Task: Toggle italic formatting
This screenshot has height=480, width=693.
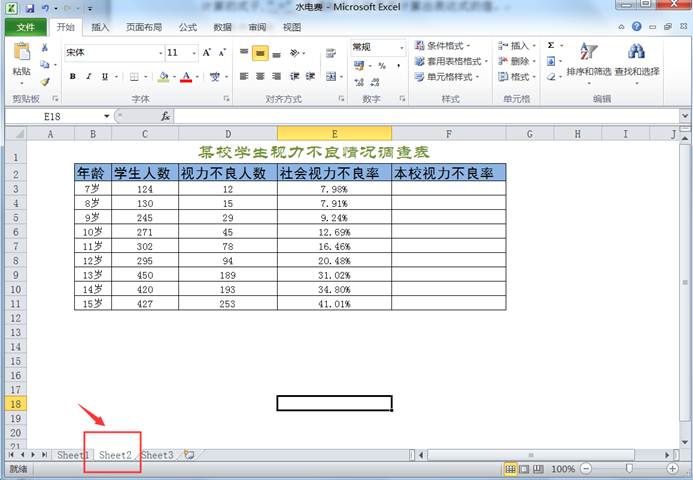Action: pyautogui.click(x=89, y=76)
